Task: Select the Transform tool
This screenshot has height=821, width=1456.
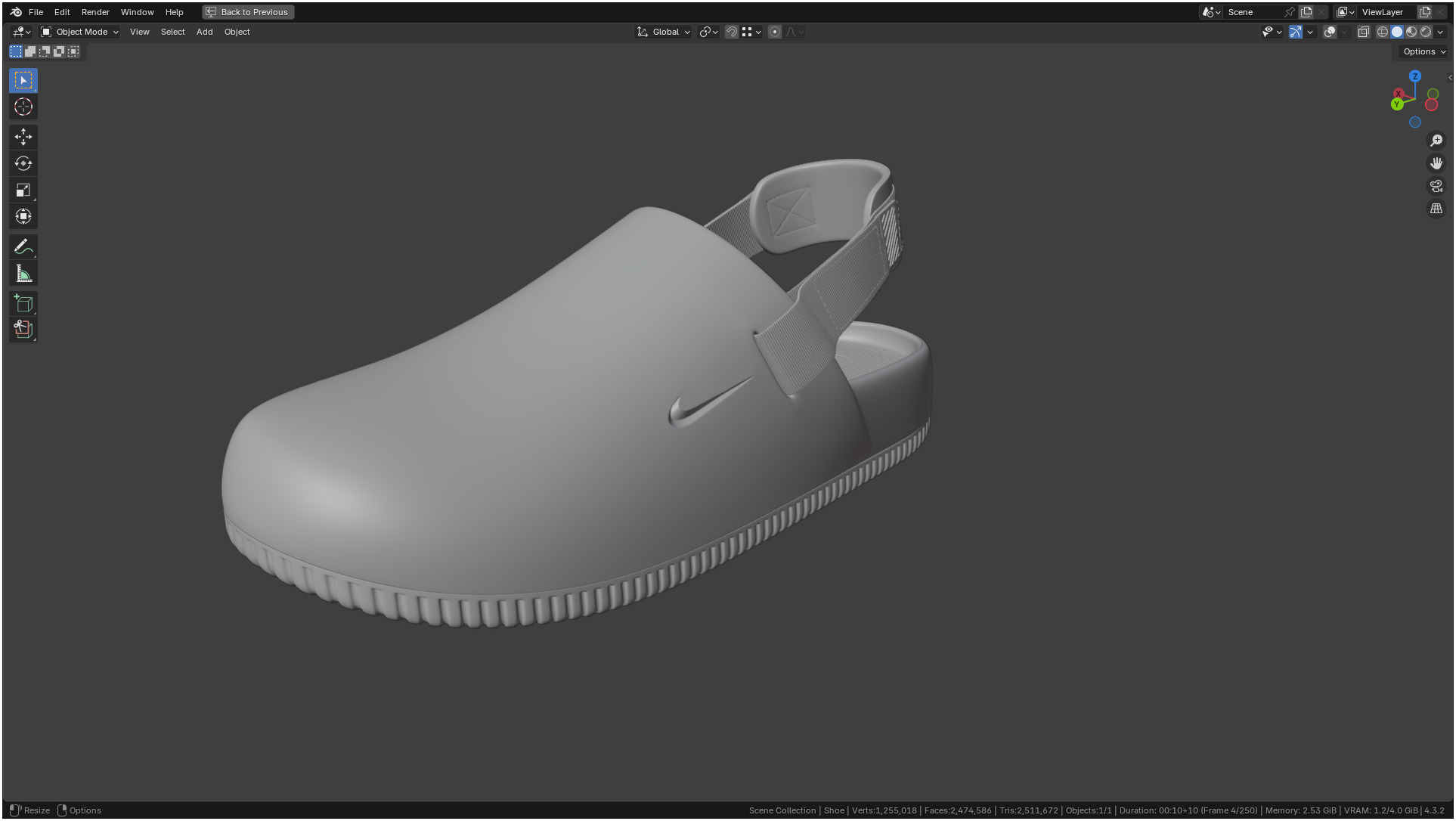Action: click(x=23, y=216)
